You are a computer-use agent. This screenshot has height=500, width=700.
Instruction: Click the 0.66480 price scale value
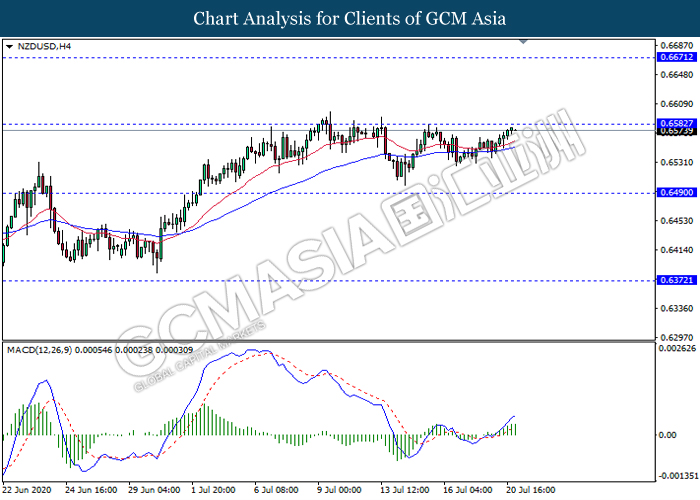pyautogui.click(x=677, y=75)
